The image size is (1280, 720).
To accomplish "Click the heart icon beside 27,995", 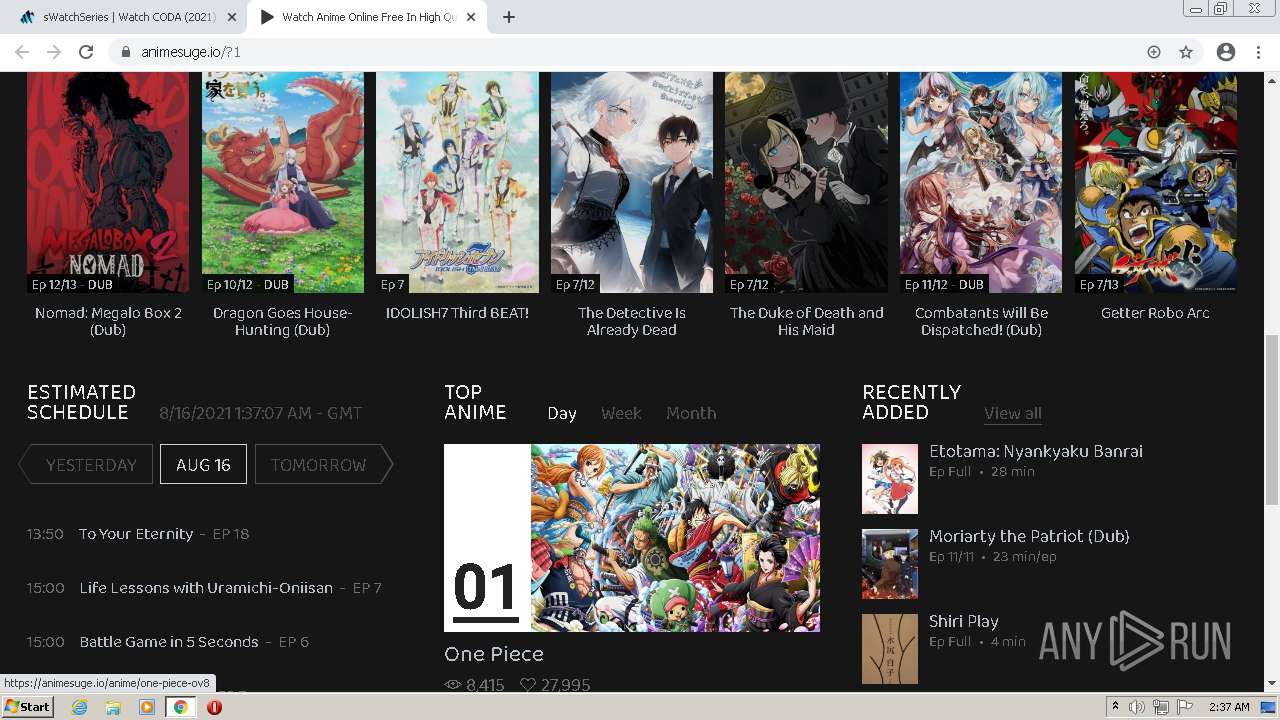I will 528,685.
